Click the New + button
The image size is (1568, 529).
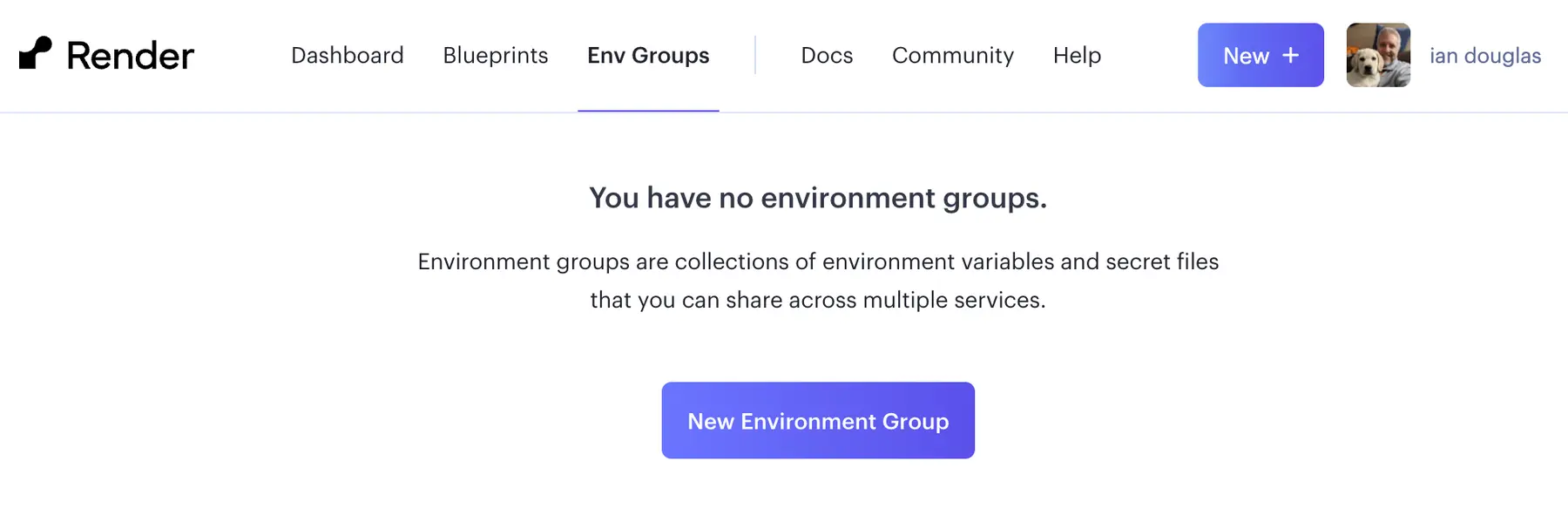[1260, 55]
